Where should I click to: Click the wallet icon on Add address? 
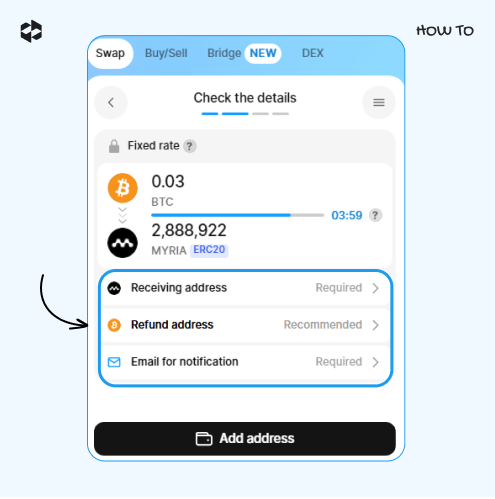pyautogui.click(x=204, y=438)
